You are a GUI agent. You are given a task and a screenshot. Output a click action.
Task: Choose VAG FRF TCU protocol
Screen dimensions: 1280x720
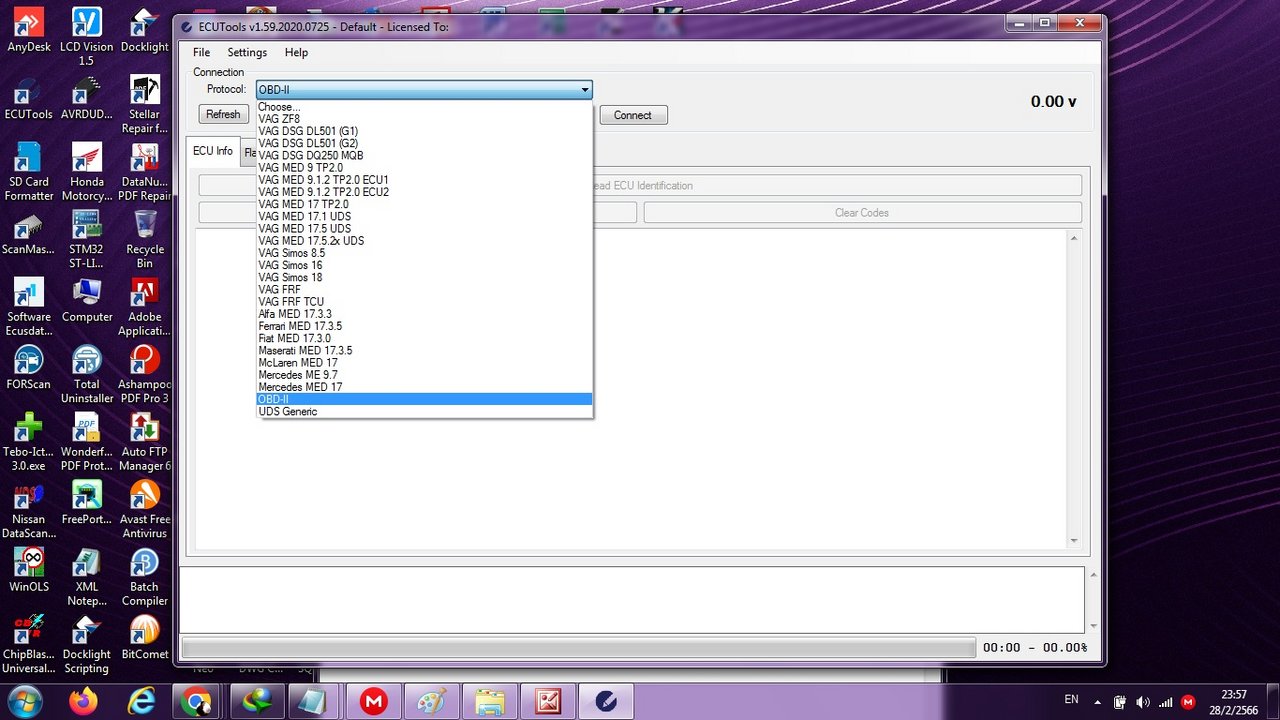(424, 302)
